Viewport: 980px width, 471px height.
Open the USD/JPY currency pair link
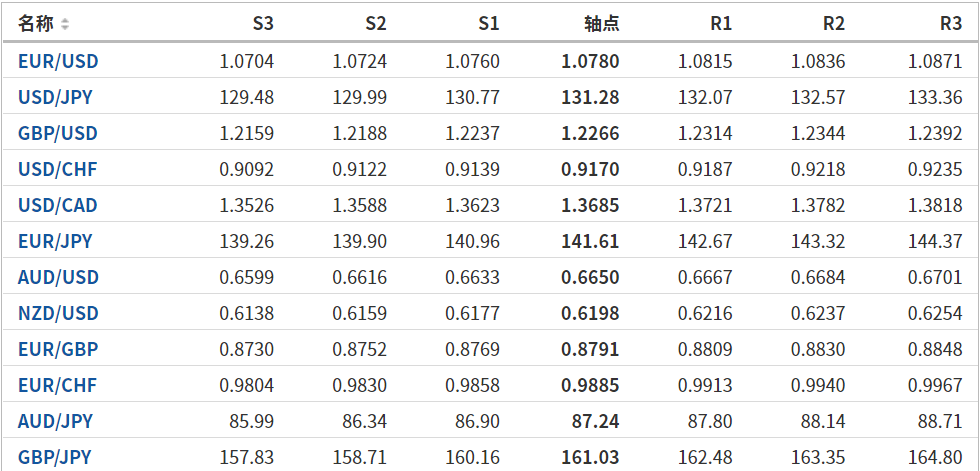(x=55, y=97)
